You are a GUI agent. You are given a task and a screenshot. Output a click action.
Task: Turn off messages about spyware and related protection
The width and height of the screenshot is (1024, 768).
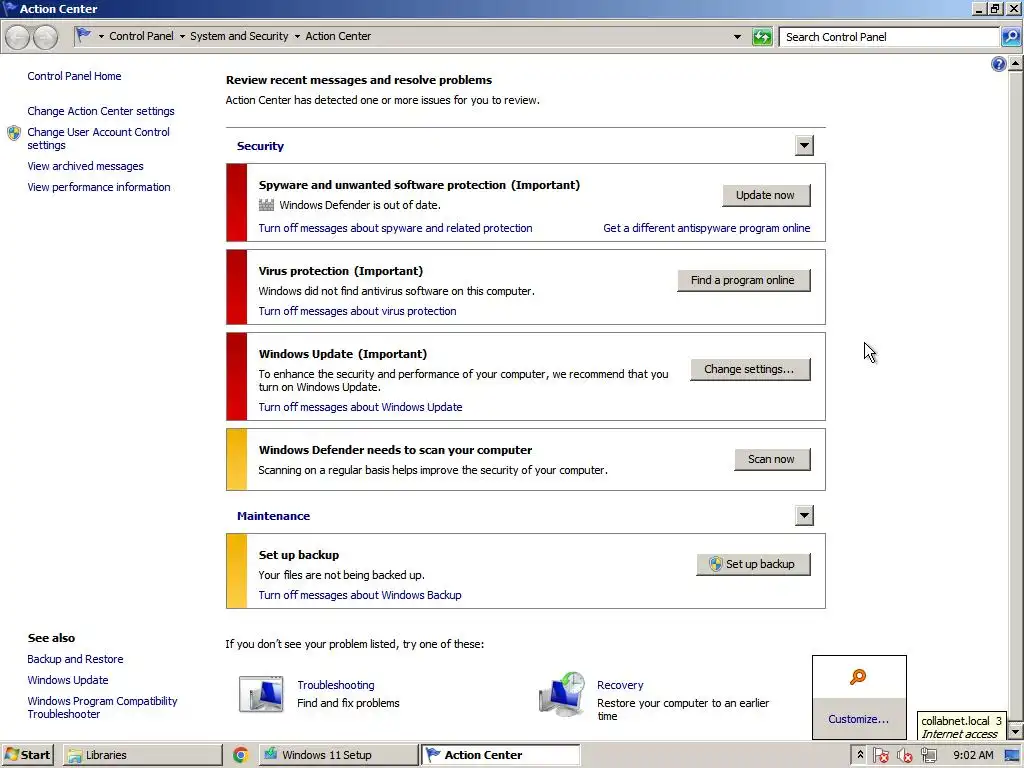(395, 228)
